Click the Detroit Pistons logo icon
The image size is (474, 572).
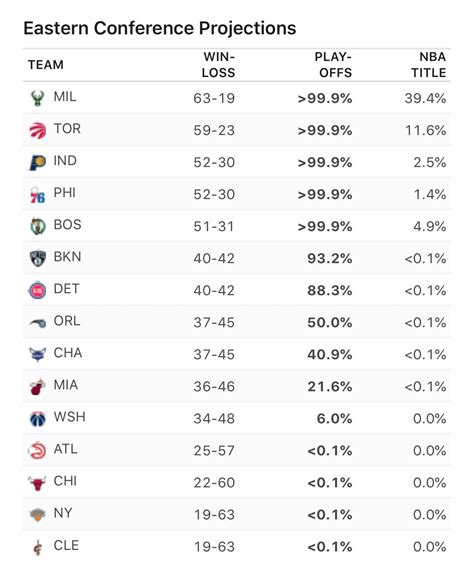[x=37, y=290]
